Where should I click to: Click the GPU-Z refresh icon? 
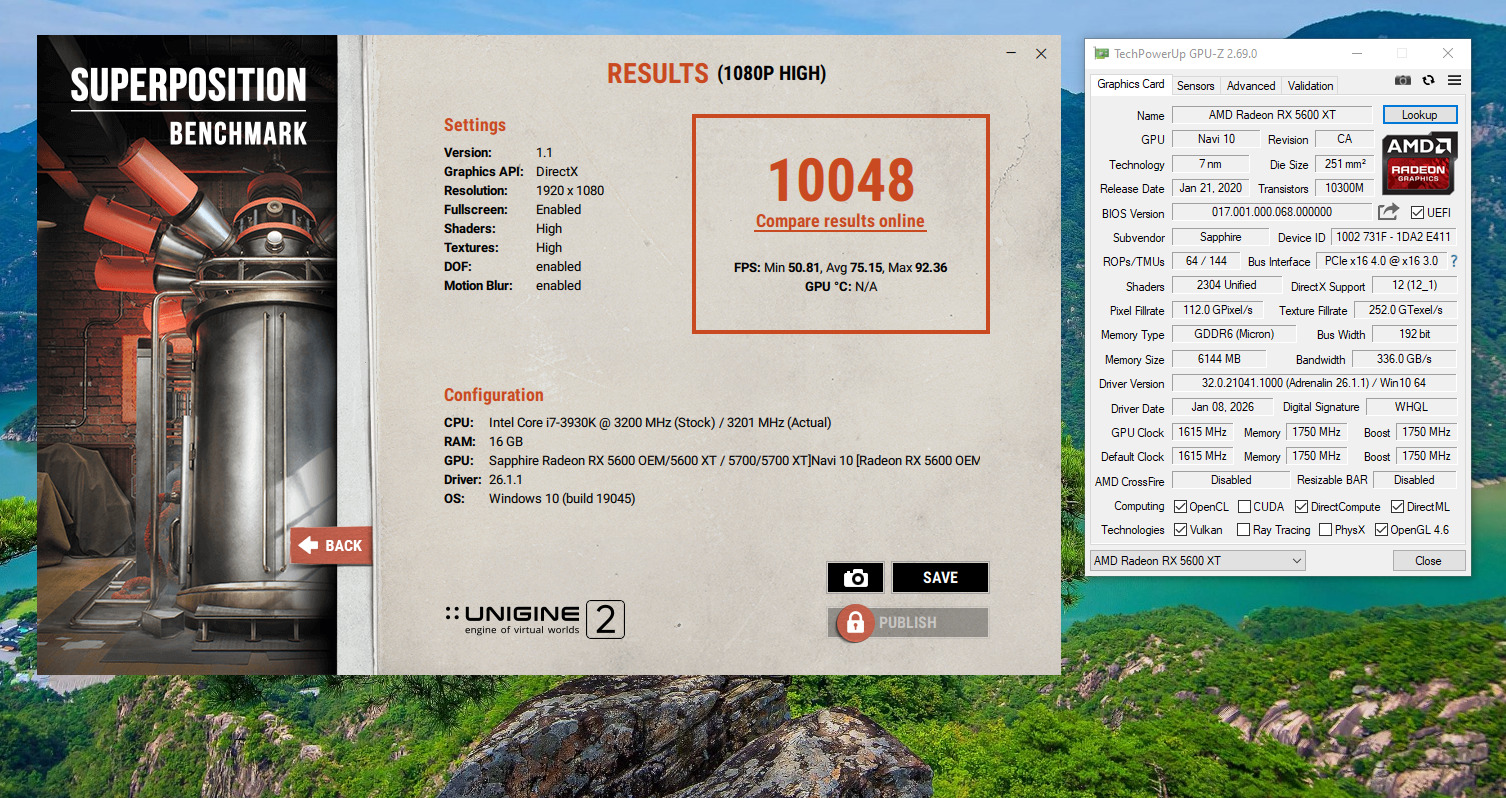point(1428,80)
